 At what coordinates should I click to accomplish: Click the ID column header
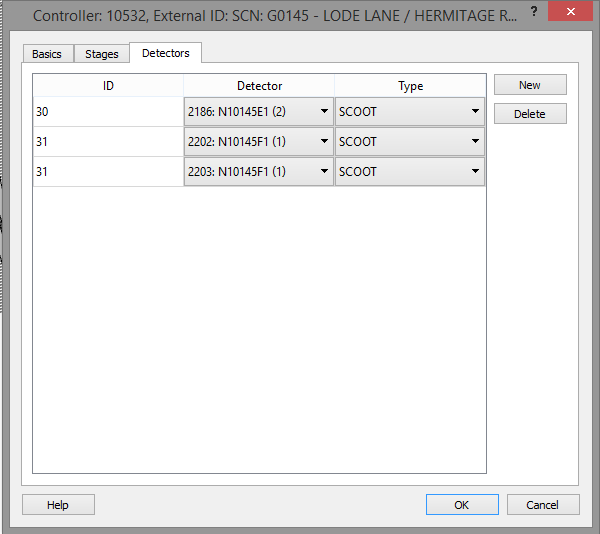(108, 86)
